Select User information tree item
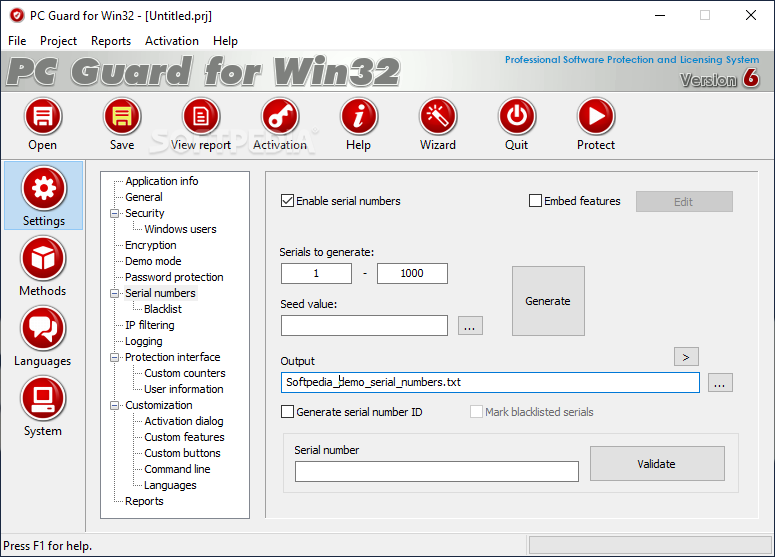The image size is (775, 557). (184, 389)
